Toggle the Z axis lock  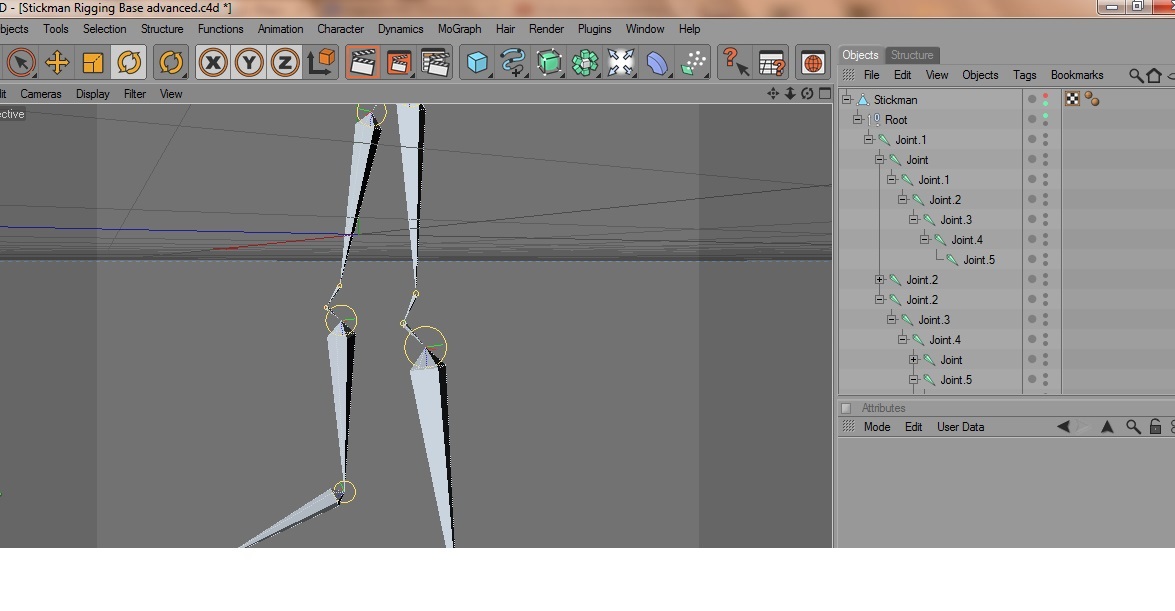coord(285,62)
